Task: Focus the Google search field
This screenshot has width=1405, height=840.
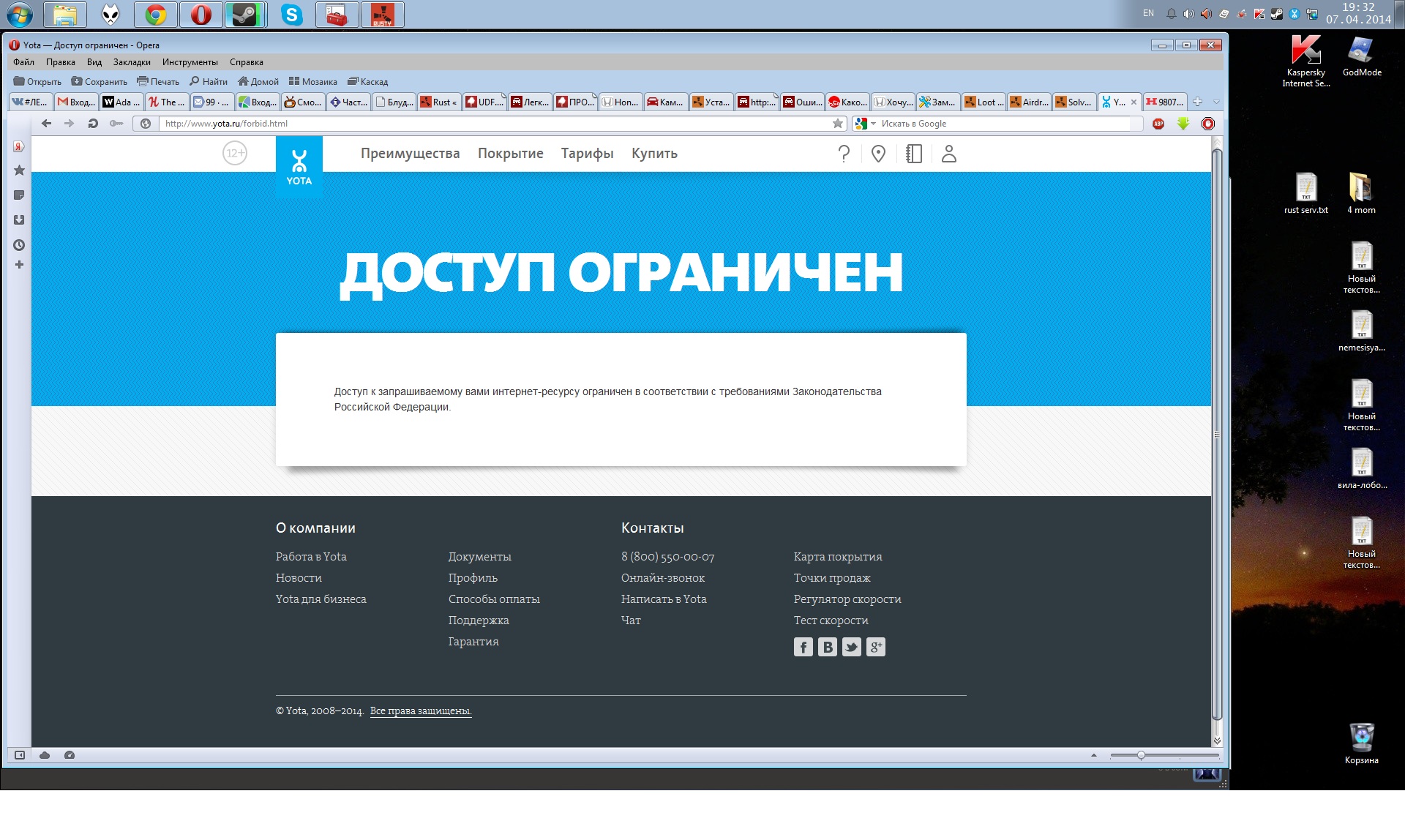Action: pos(1004,124)
